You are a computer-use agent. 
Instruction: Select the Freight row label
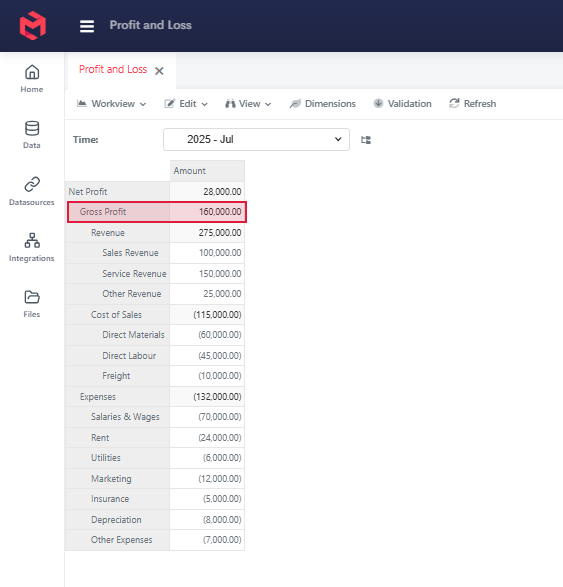(x=118, y=376)
